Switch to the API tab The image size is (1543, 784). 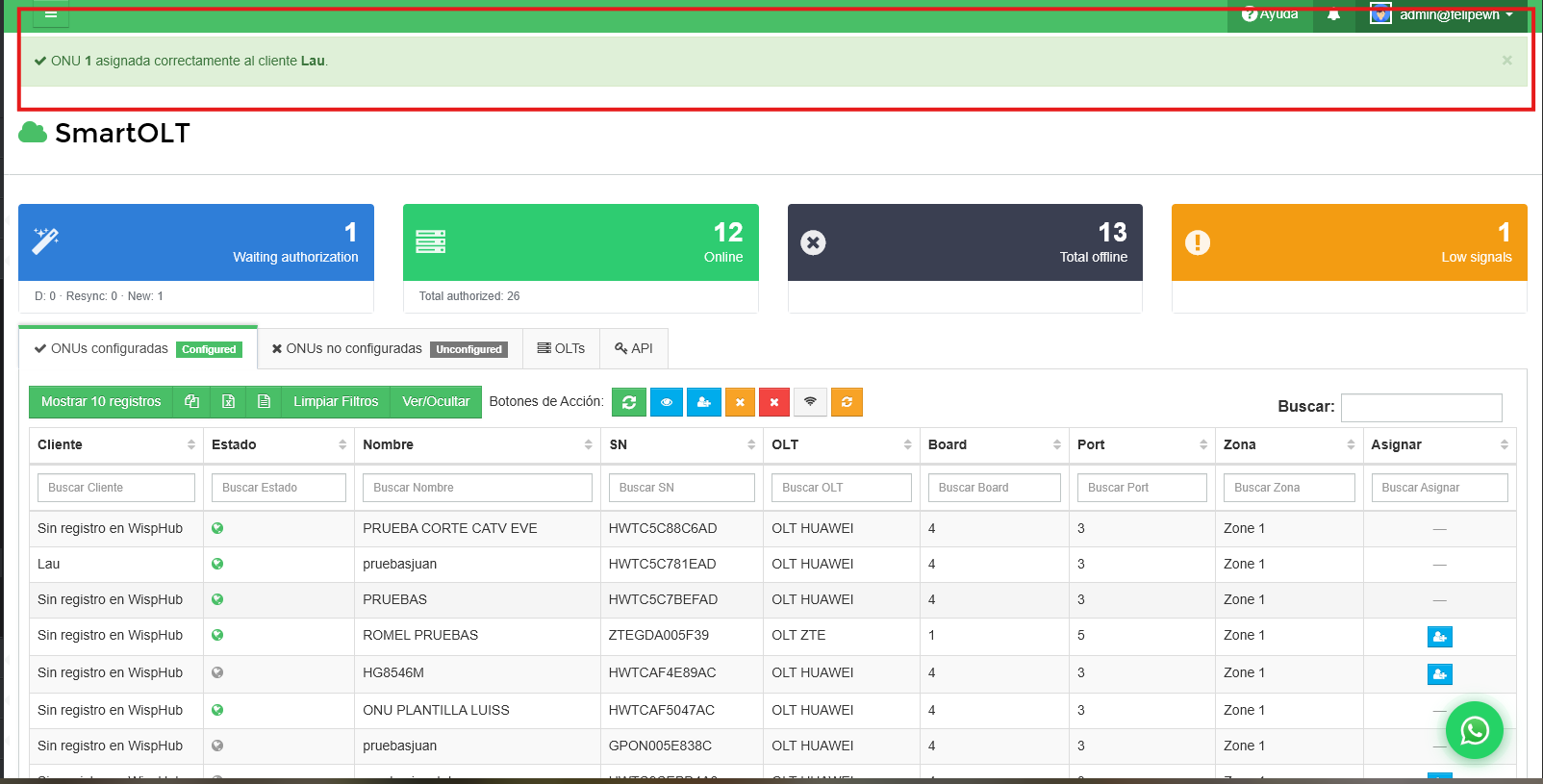[x=634, y=348]
